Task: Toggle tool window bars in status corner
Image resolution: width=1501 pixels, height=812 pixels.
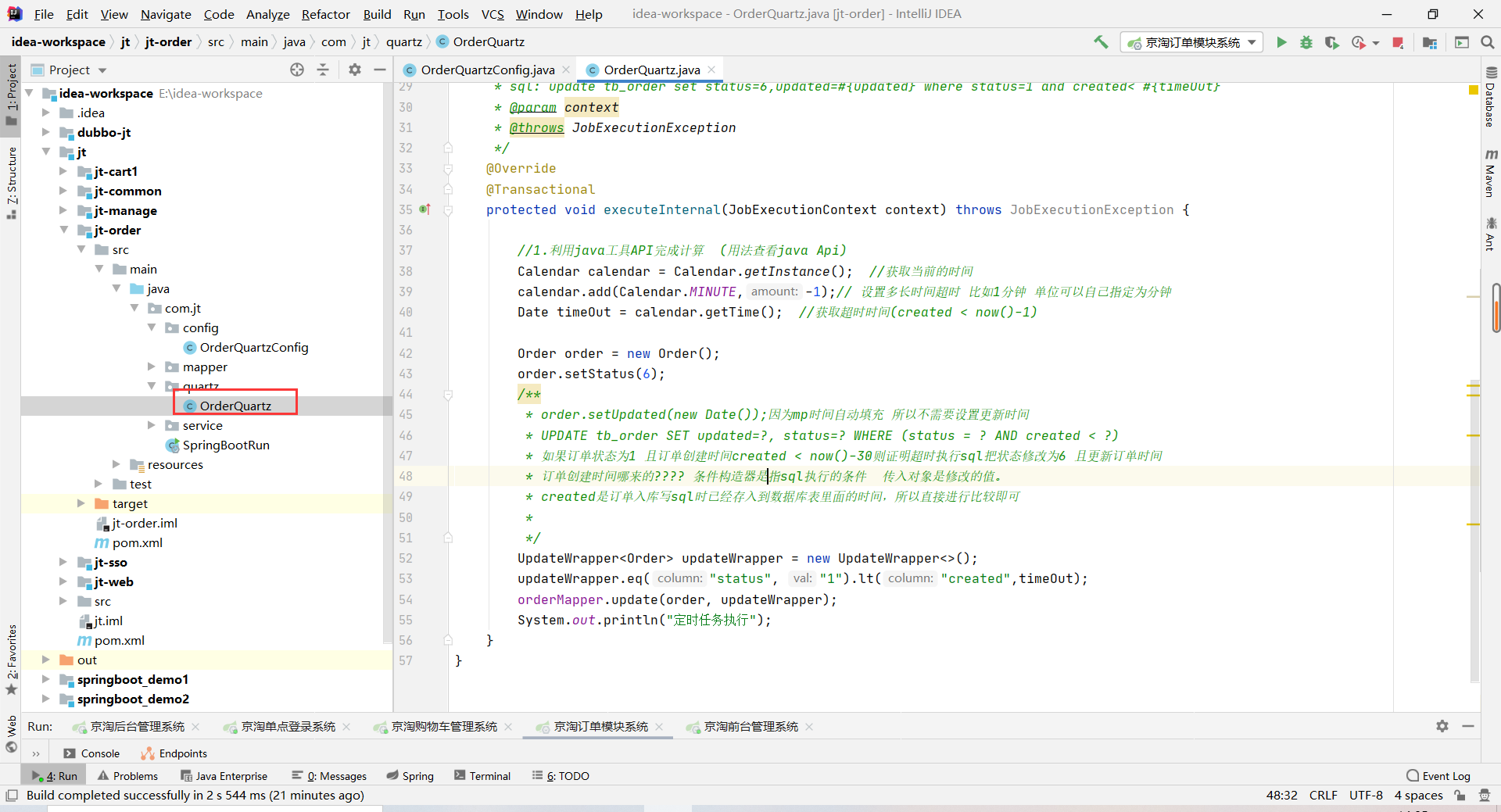Action: (11, 796)
